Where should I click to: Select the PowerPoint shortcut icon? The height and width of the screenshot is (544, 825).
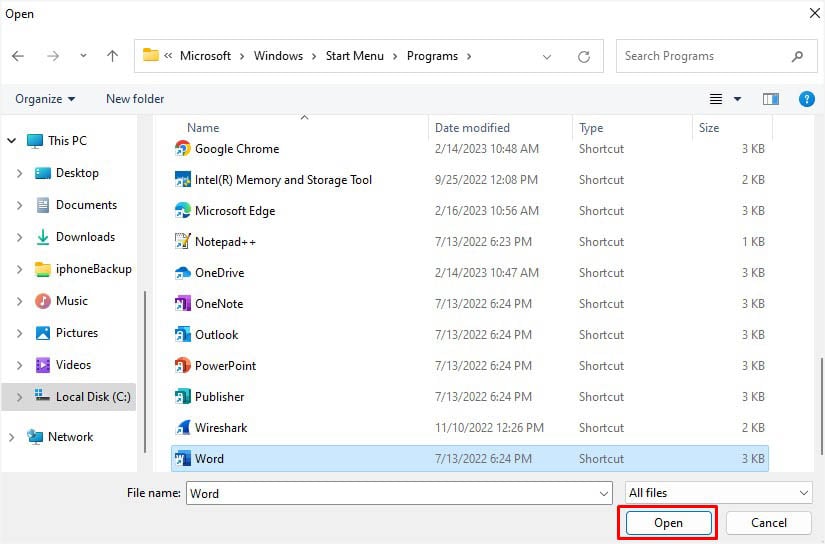pos(183,366)
